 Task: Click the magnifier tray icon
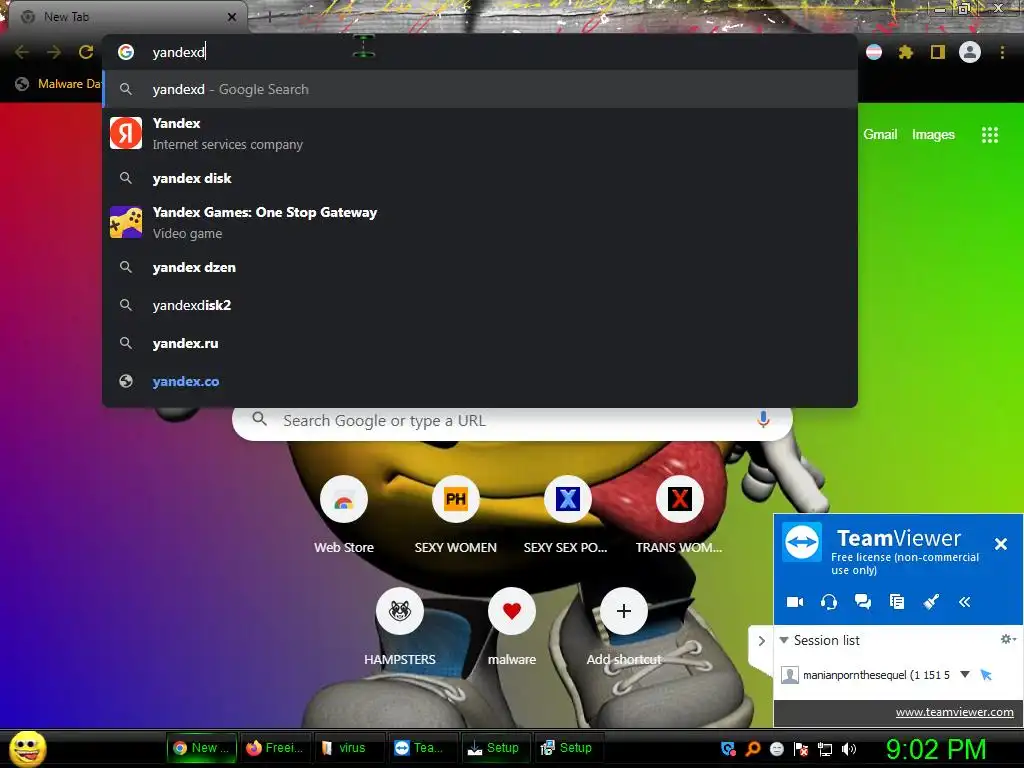tap(752, 749)
